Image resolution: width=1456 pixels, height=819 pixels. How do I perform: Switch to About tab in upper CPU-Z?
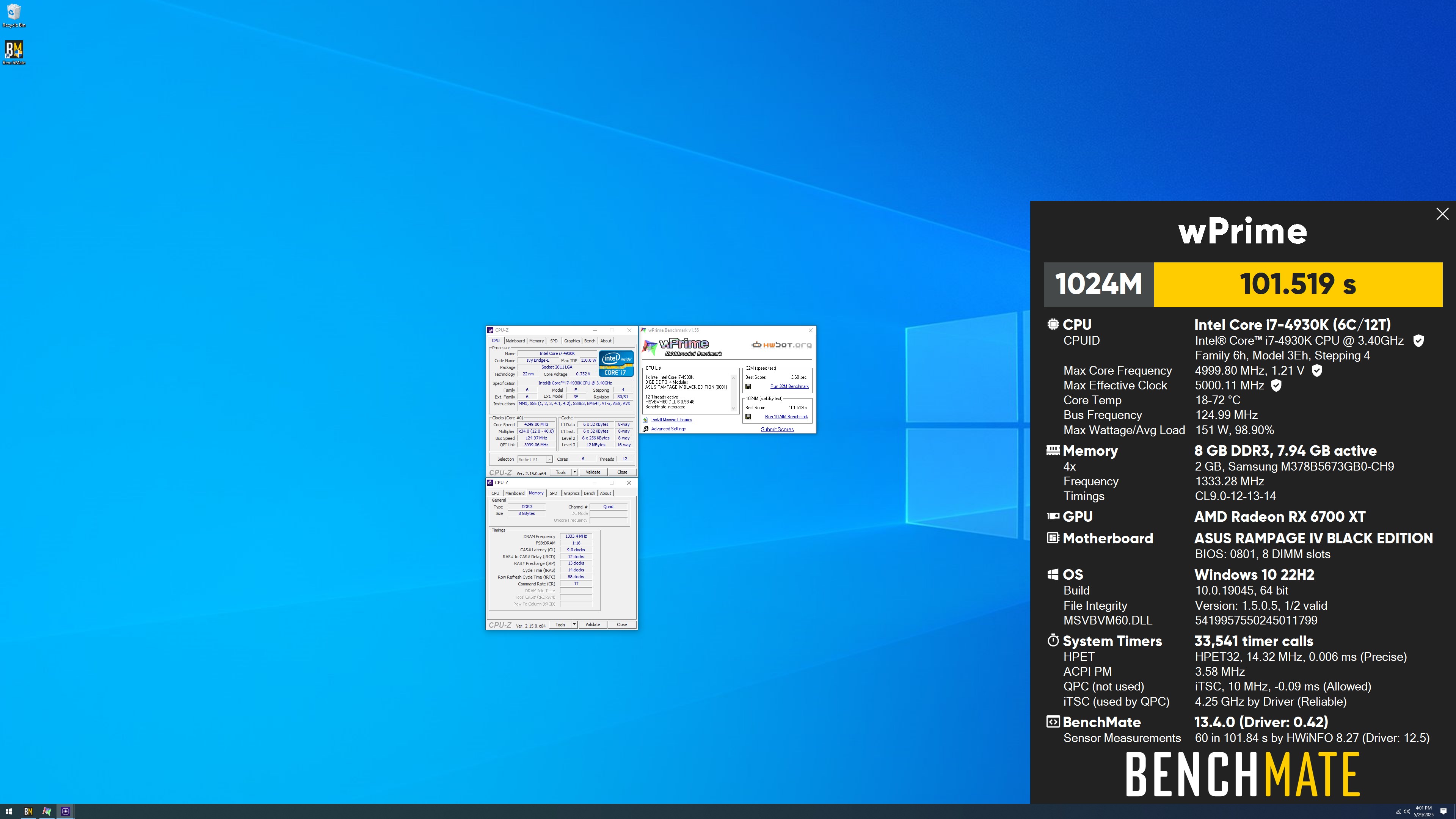pos(606,341)
